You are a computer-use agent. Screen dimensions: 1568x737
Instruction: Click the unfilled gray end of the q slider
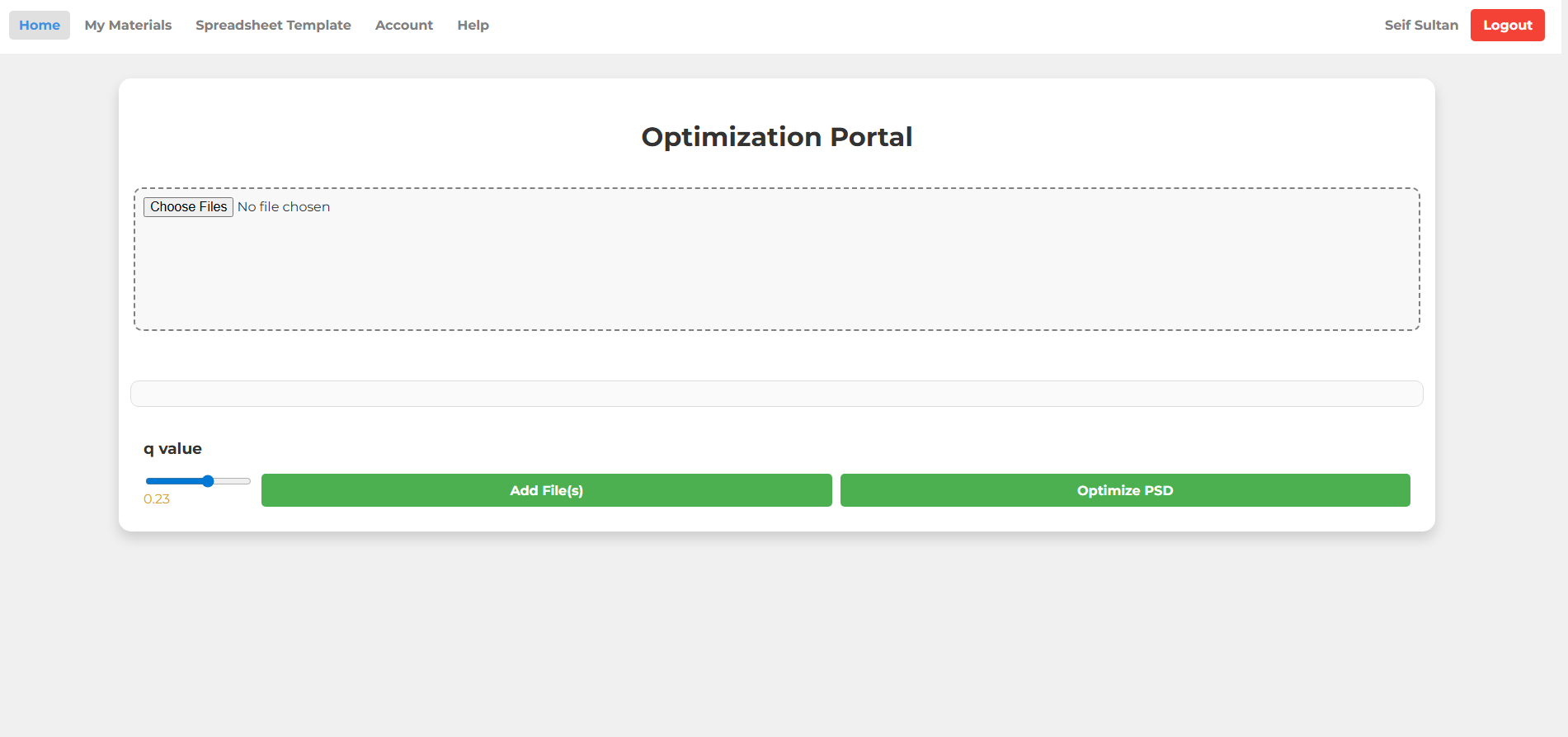235,481
